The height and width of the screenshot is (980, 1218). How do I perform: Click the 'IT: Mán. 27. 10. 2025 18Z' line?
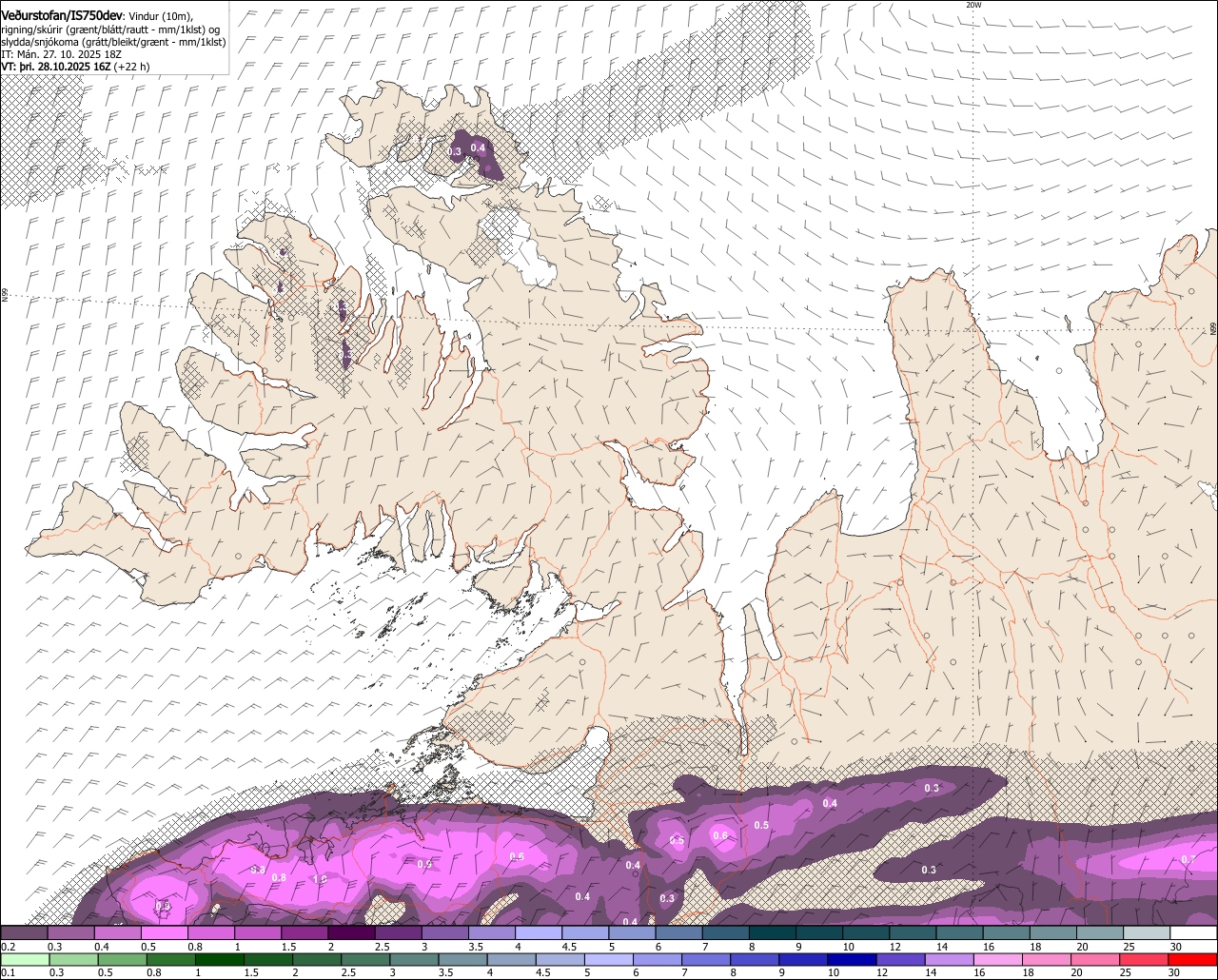61,54
